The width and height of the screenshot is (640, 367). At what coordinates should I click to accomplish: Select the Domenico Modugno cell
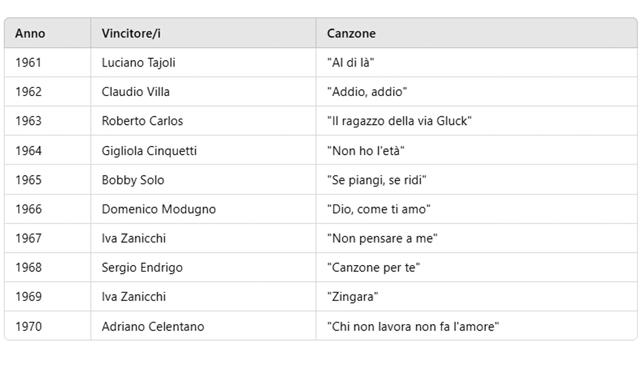203,209
